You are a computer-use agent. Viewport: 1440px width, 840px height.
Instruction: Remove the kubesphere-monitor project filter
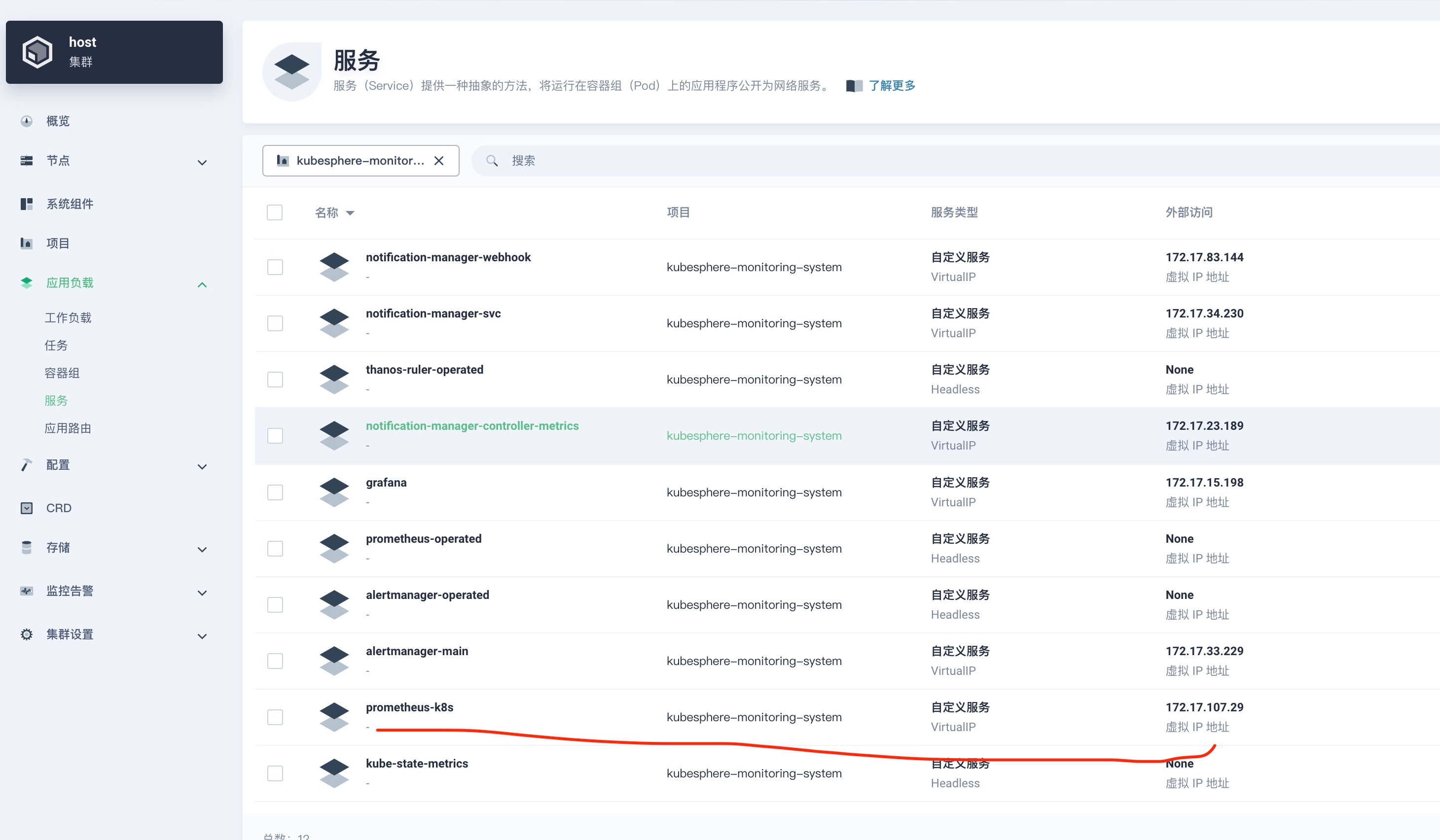click(439, 161)
